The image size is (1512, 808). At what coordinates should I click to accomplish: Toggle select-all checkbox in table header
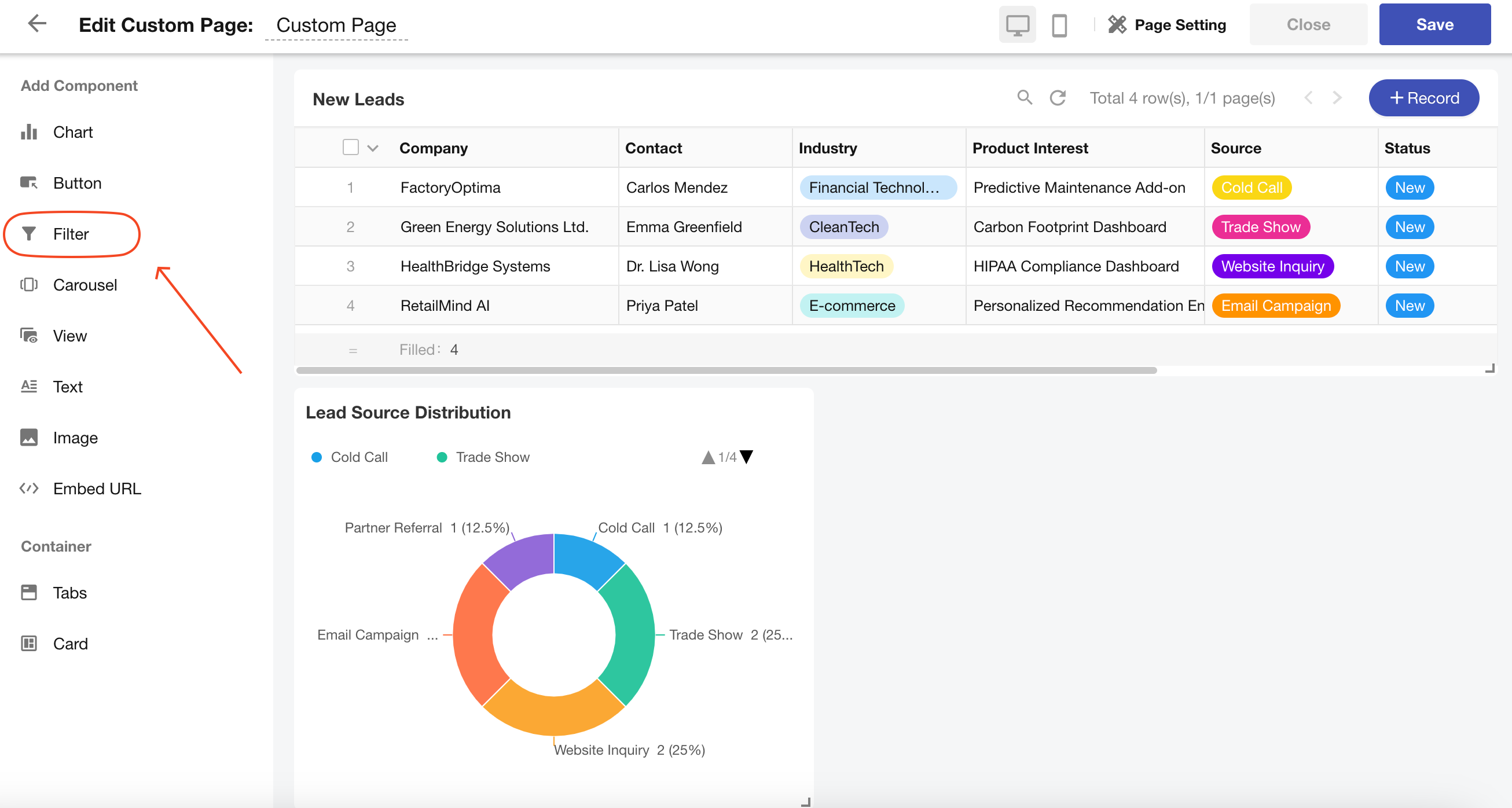click(x=350, y=147)
